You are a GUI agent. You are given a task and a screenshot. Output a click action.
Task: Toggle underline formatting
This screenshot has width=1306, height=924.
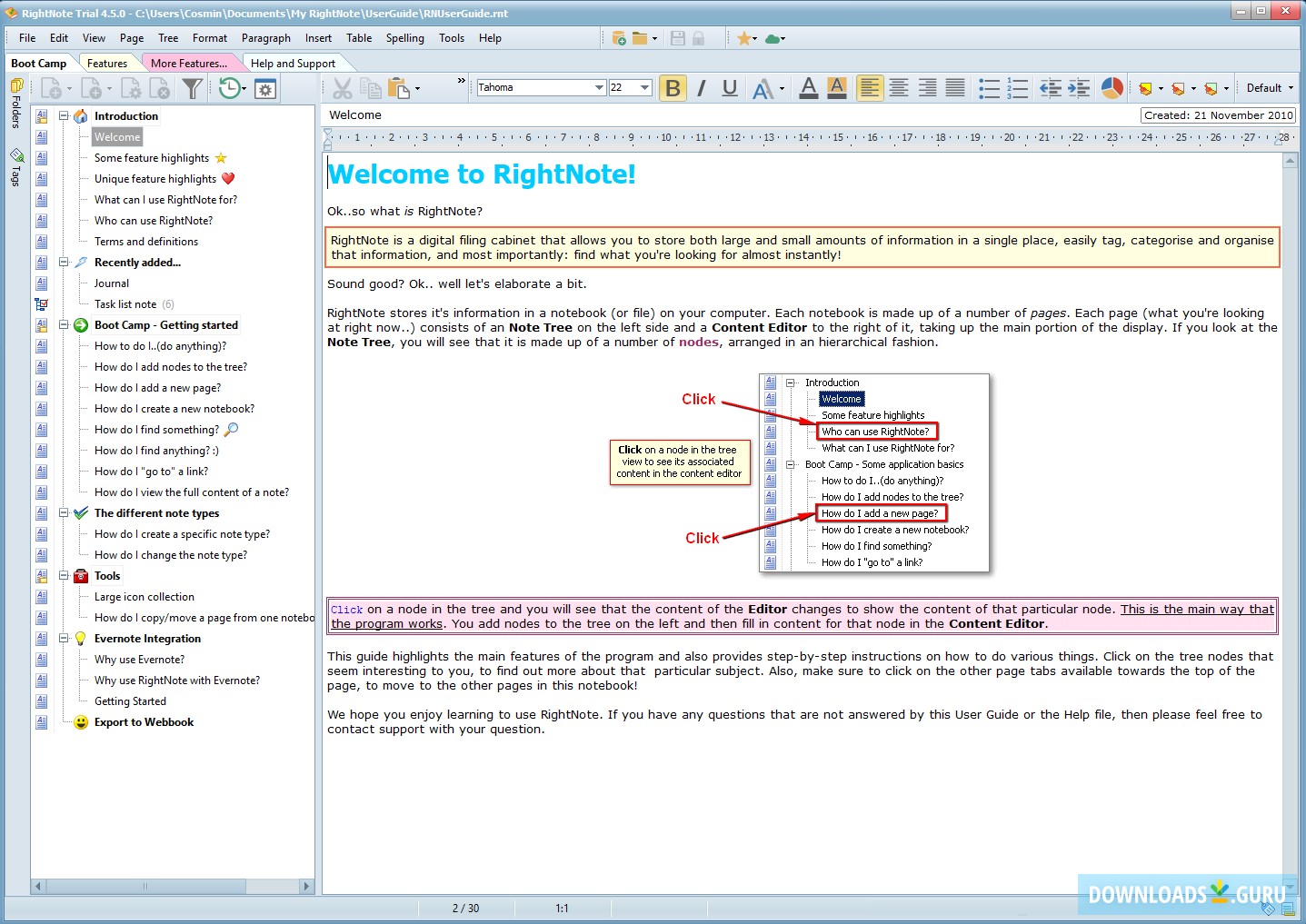pos(729,88)
